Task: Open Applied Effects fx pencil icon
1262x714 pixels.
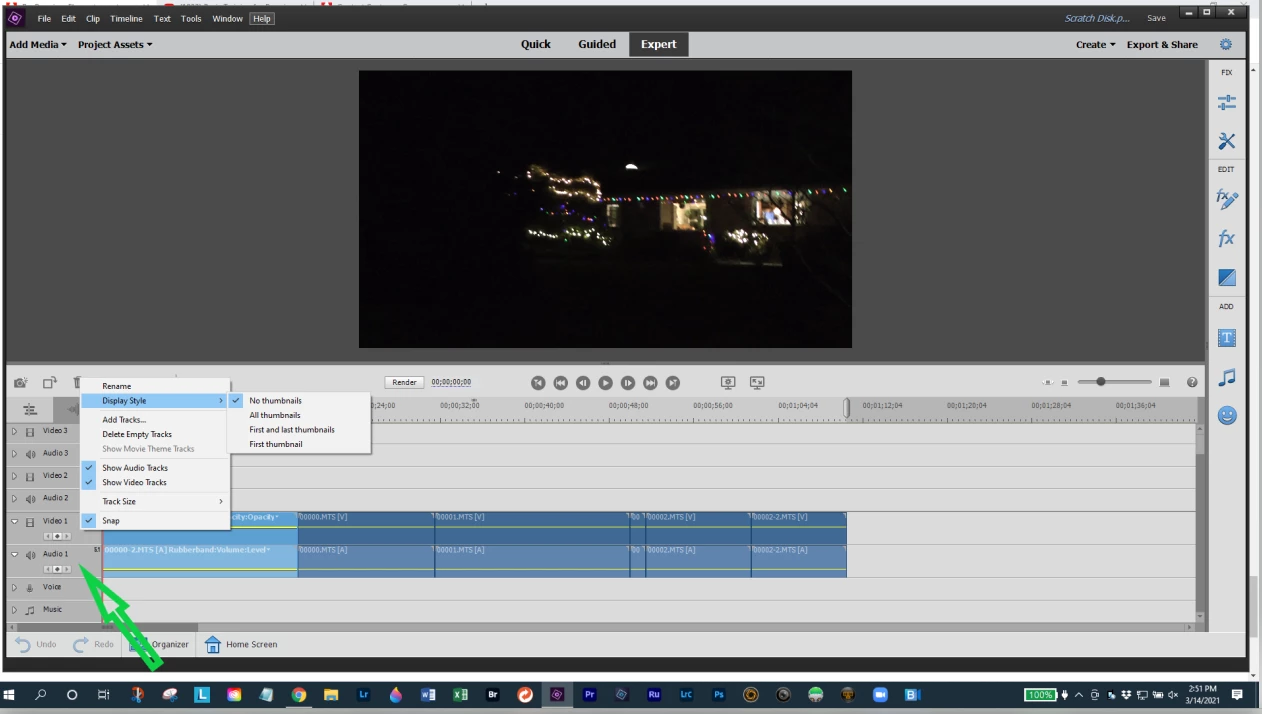Action: 1227,199
